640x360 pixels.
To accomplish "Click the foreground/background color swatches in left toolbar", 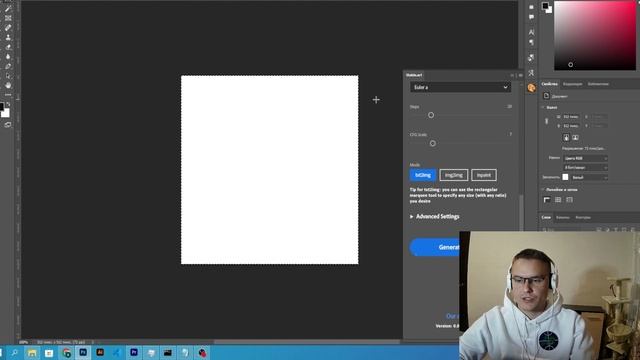I will (x=5, y=110).
